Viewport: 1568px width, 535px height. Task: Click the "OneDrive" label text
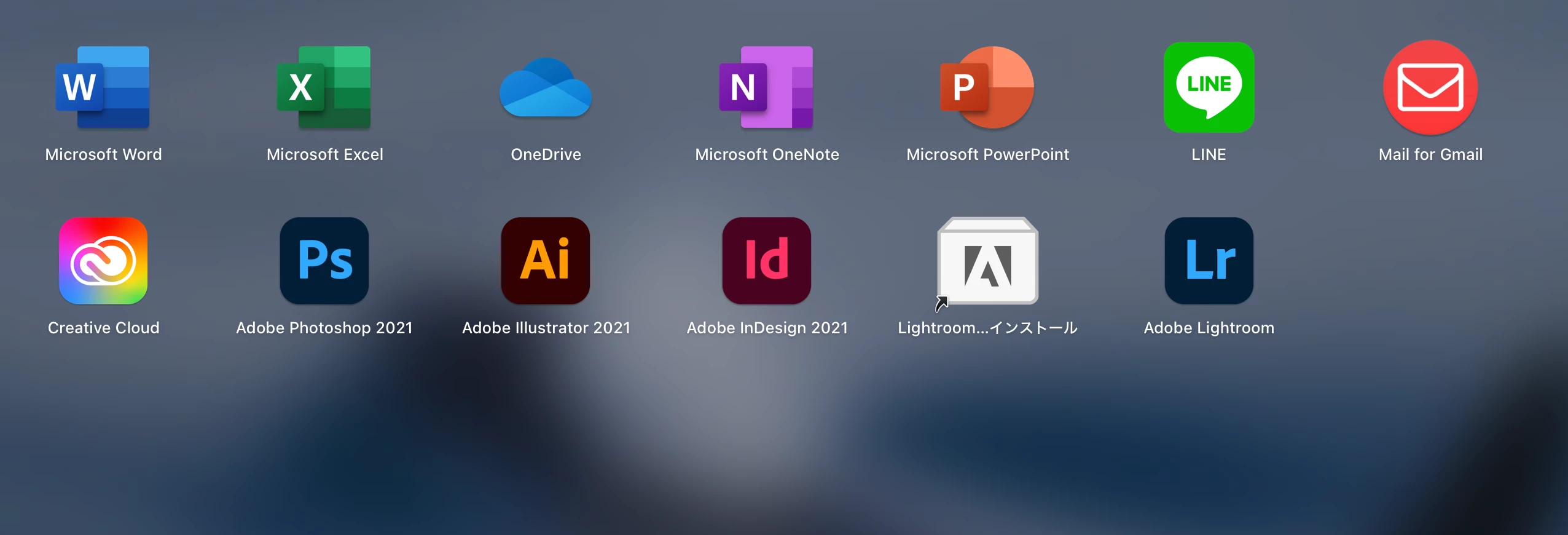546,154
